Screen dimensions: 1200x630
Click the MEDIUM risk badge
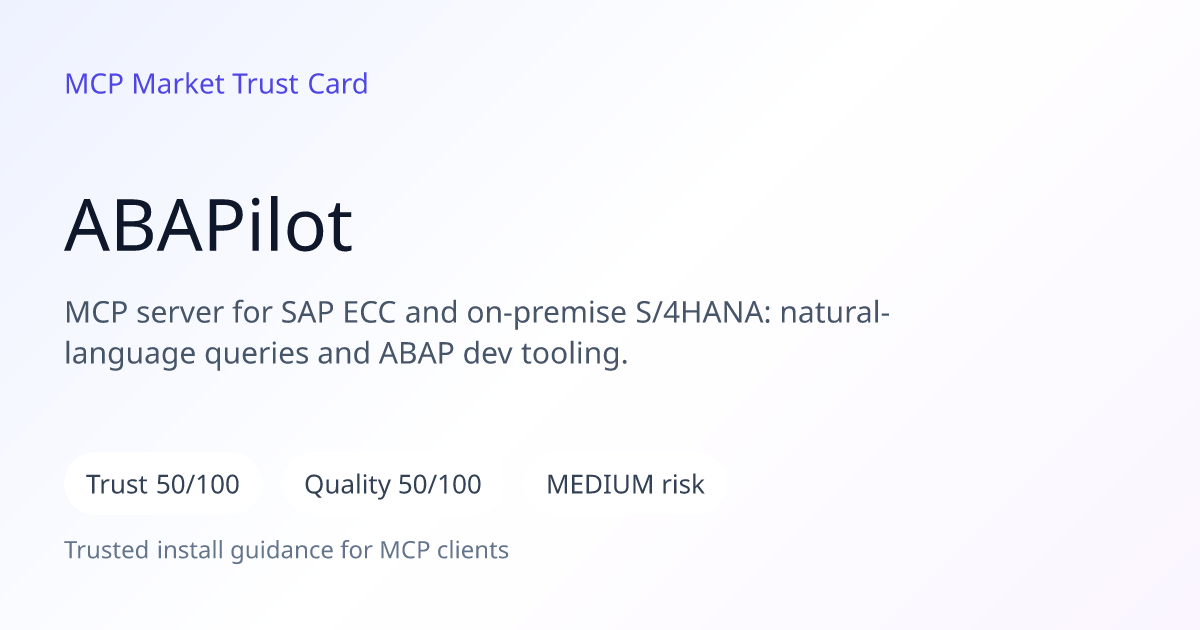(625, 485)
